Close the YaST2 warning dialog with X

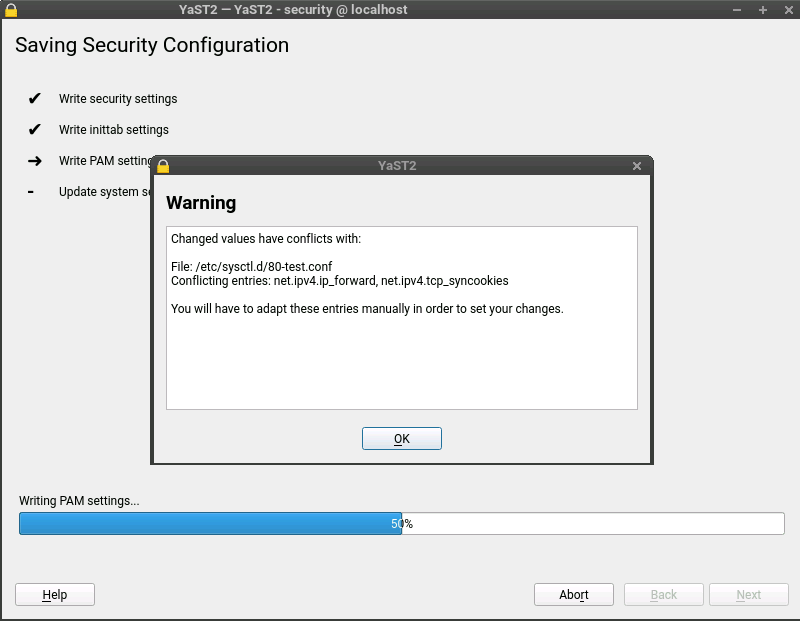point(638,166)
